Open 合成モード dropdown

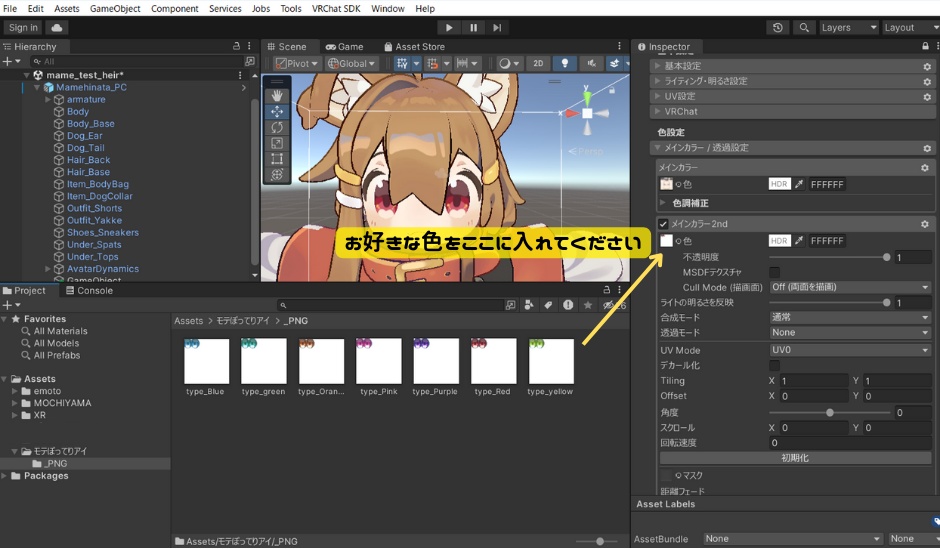tap(849, 317)
